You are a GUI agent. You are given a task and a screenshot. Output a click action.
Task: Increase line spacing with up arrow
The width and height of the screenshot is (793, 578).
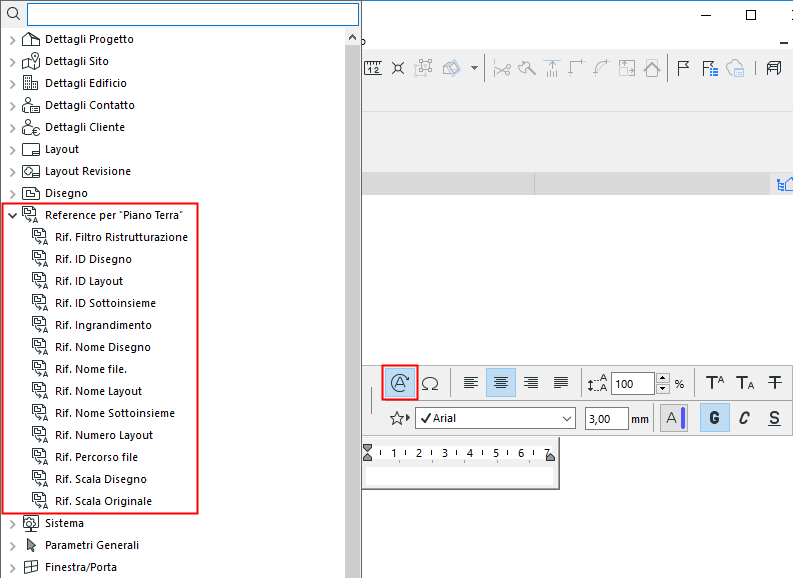point(663,378)
